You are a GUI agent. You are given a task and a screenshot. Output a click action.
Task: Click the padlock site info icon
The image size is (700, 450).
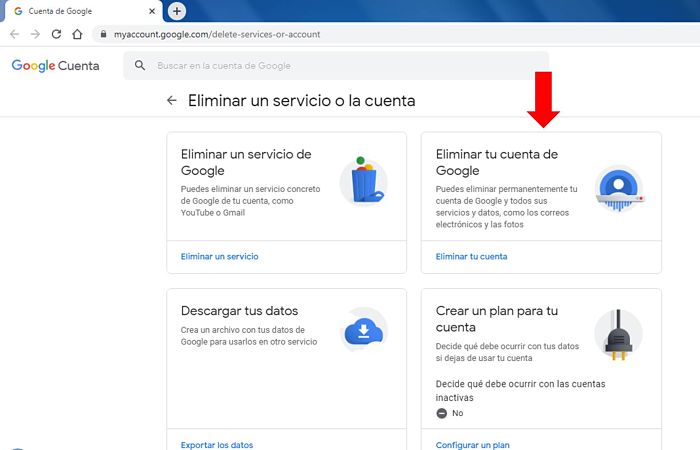pyautogui.click(x=104, y=34)
